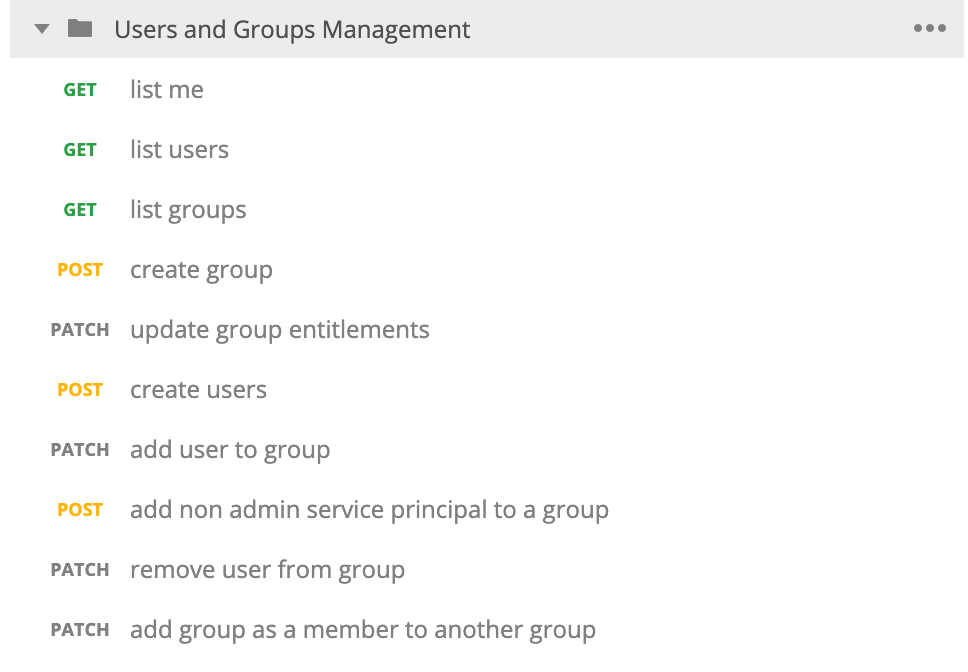Image resolution: width=968 pixels, height=672 pixels.
Task: Select the 'list groups' request
Action: 188,210
